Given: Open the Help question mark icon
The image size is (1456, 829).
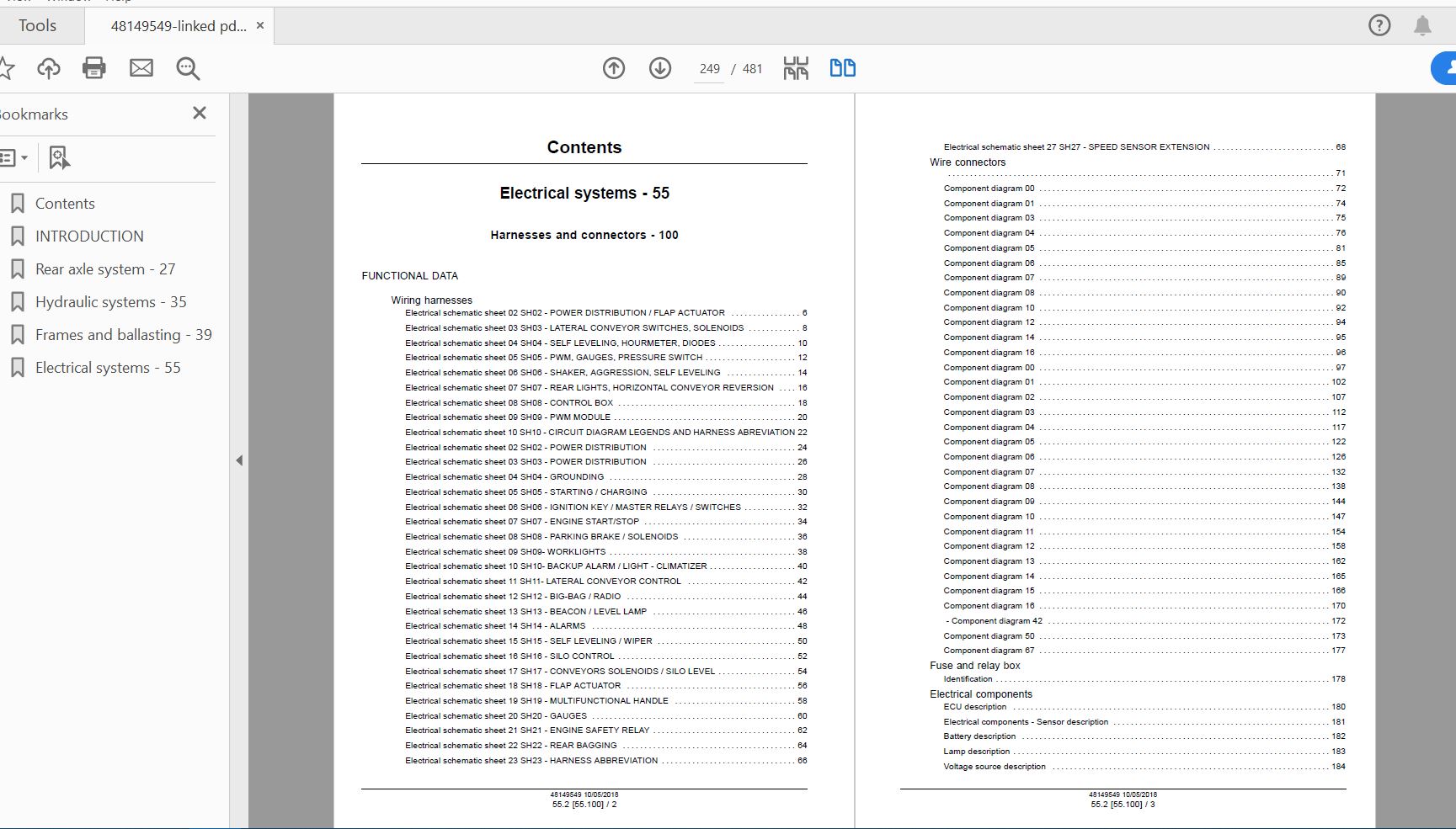Looking at the screenshot, I should pyautogui.click(x=1379, y=25).
